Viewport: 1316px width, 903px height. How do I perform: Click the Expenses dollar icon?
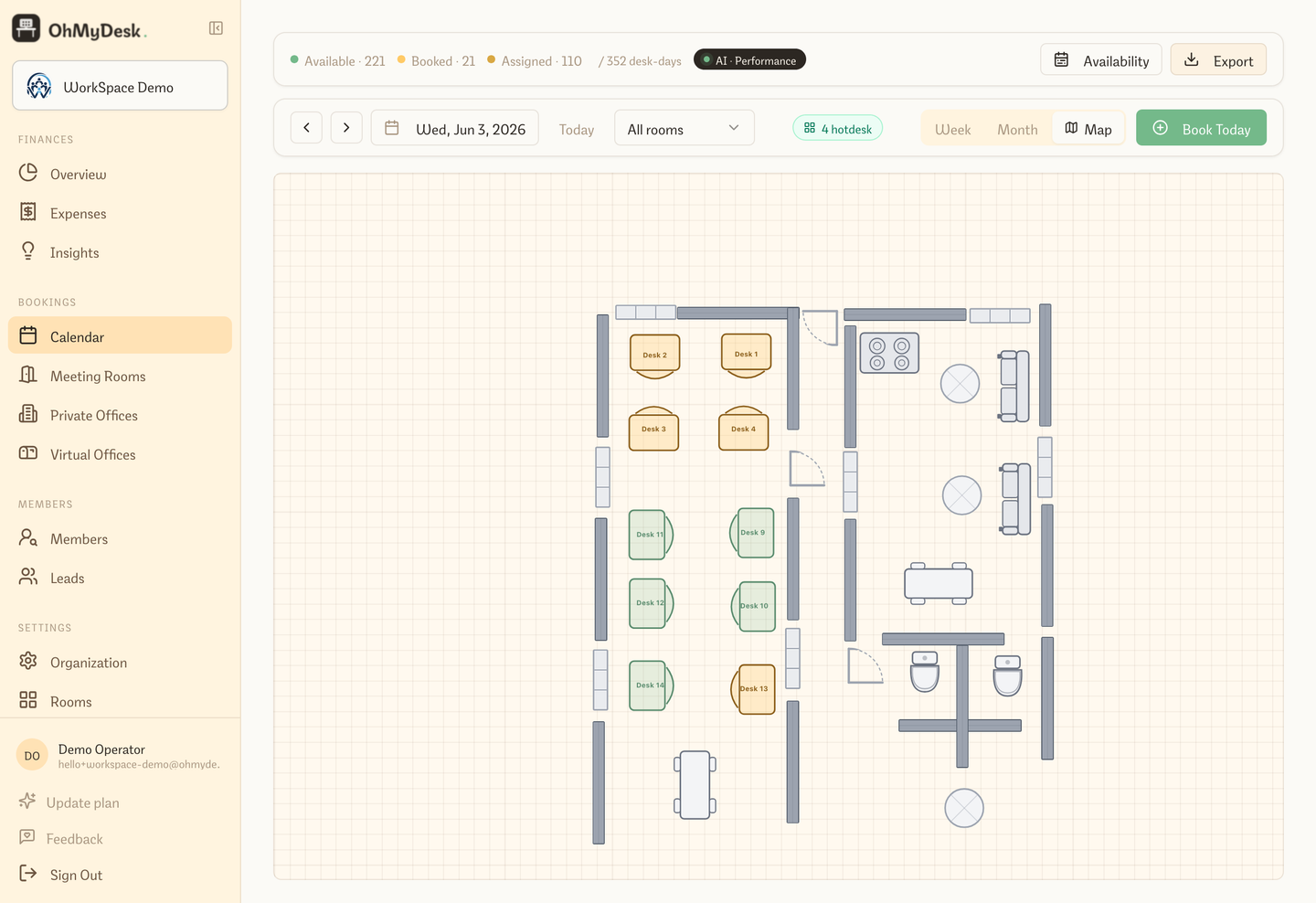(28, 212)
